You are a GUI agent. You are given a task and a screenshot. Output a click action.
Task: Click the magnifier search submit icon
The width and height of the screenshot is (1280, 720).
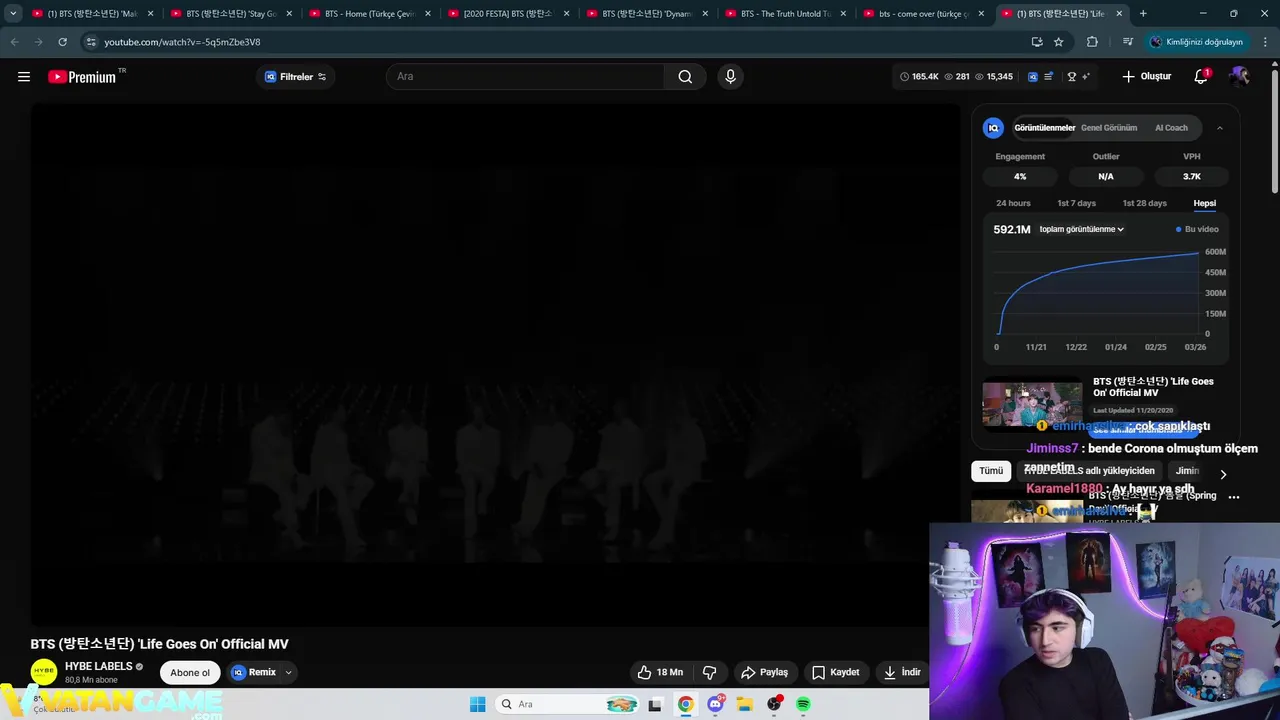[x=685, y=77]
